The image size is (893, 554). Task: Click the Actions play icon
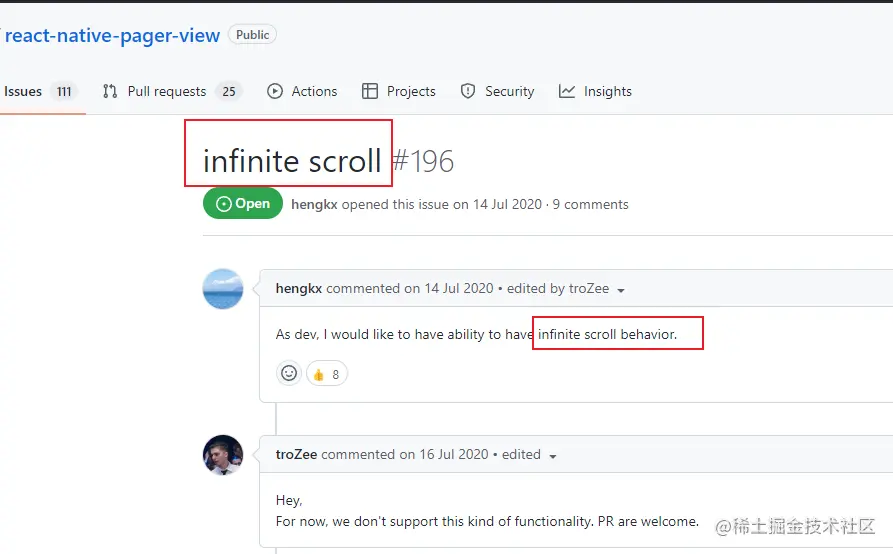pyautogui.click(x=275, y=91)
